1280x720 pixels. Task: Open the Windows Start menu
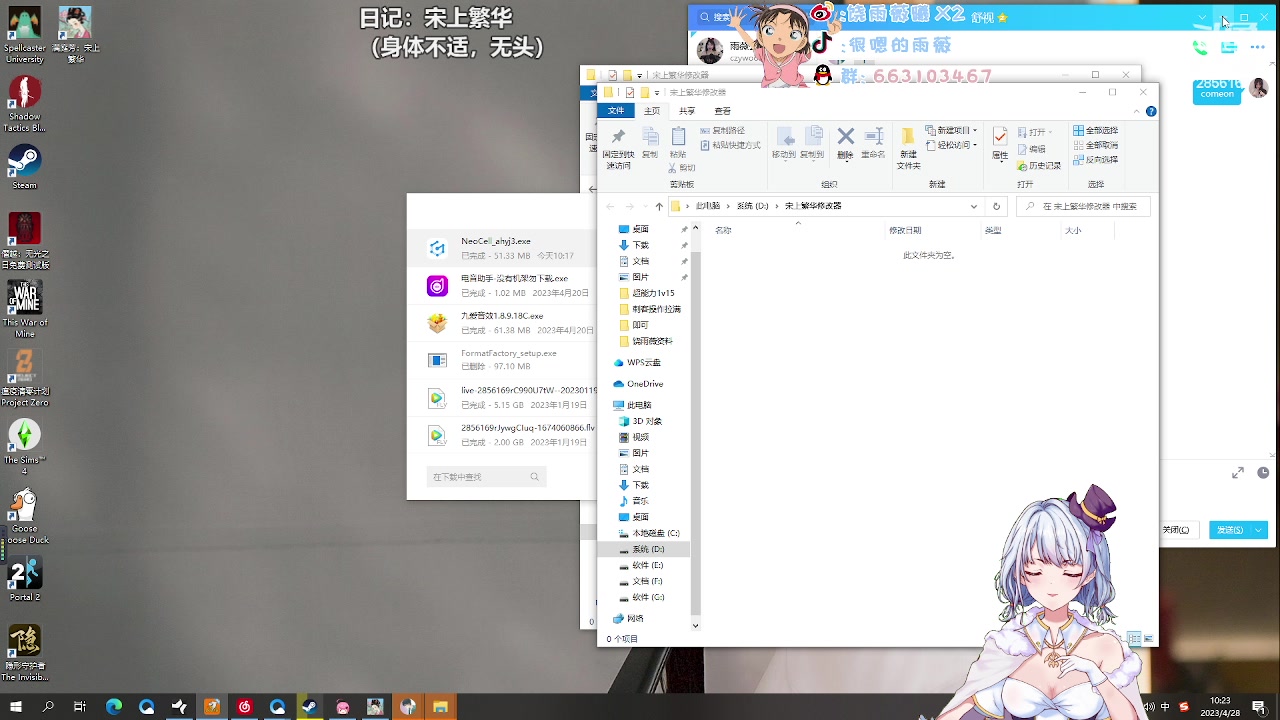tap(16, 707)
